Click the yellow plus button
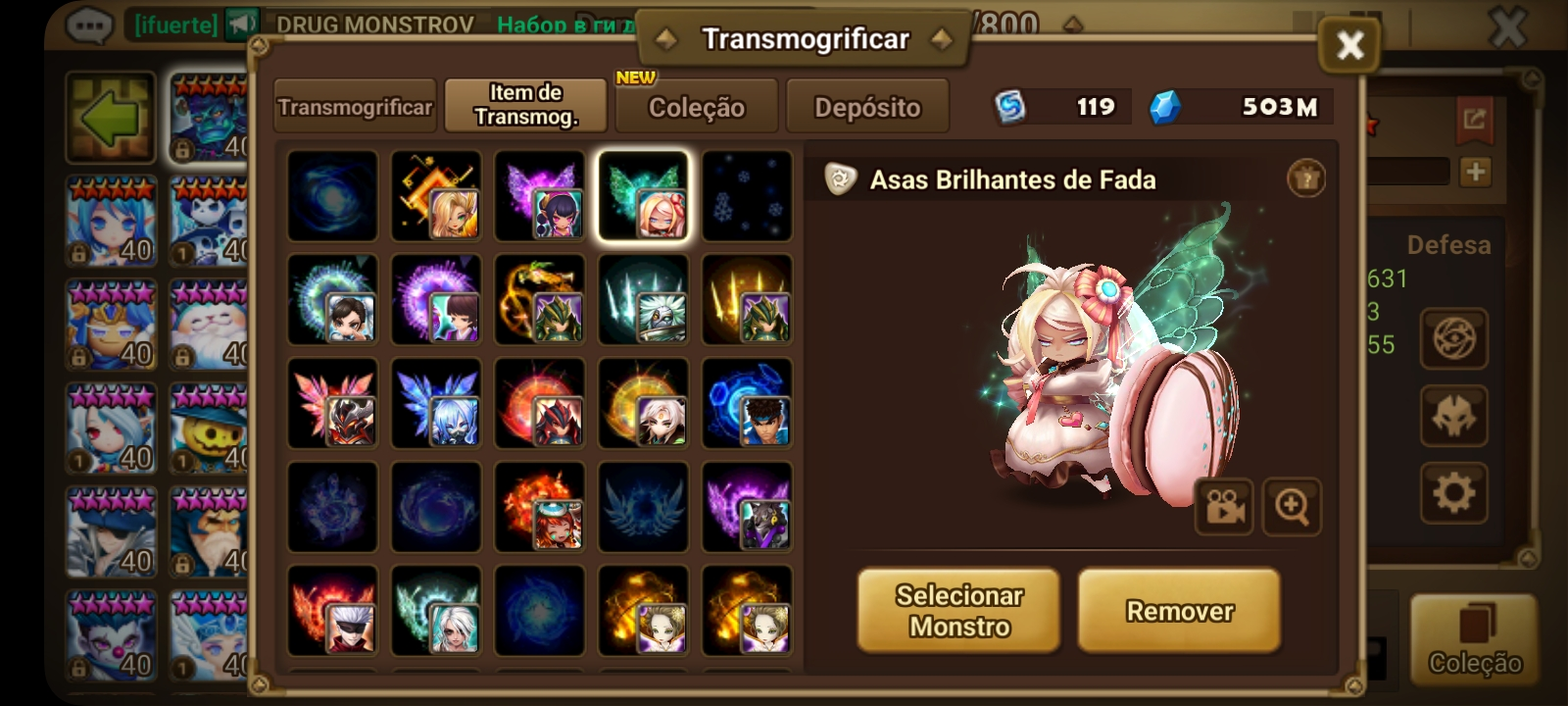The image size is (1568, 706). coord(1475,172)
